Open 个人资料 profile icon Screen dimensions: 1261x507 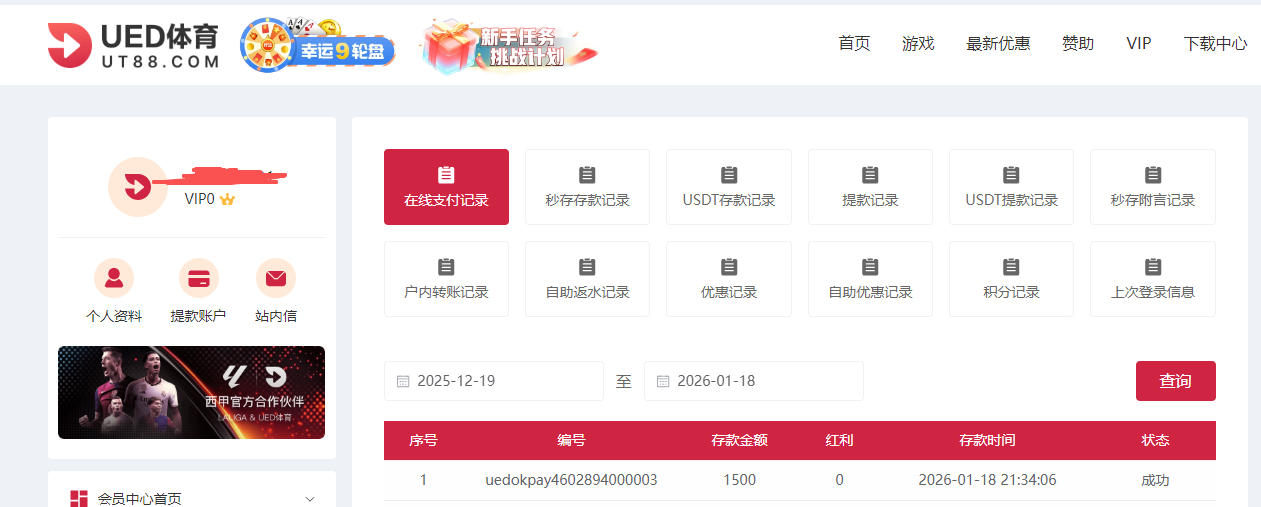click(114, 278)
